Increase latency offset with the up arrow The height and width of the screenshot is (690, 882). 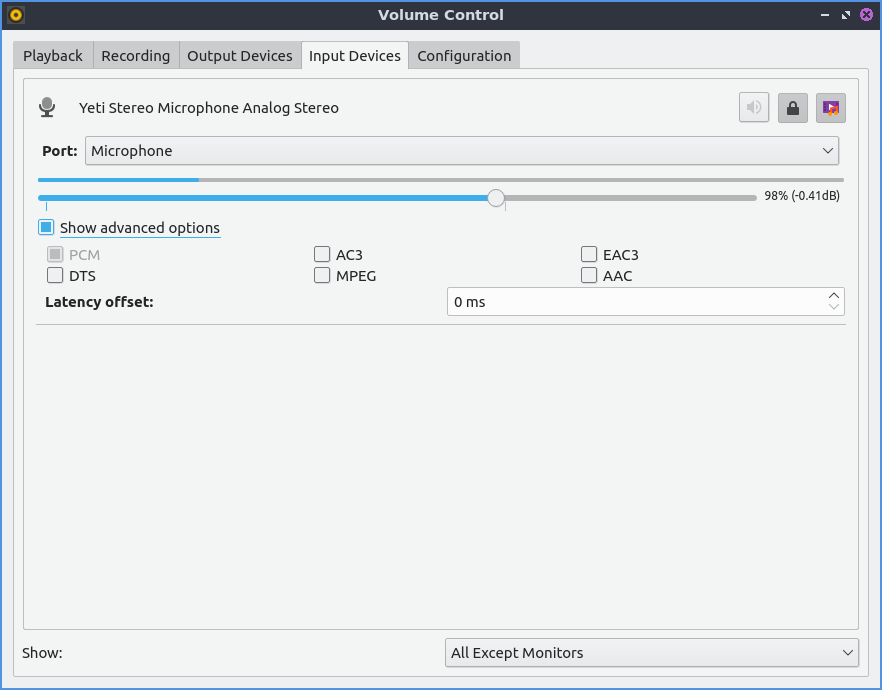pos(834,295)
